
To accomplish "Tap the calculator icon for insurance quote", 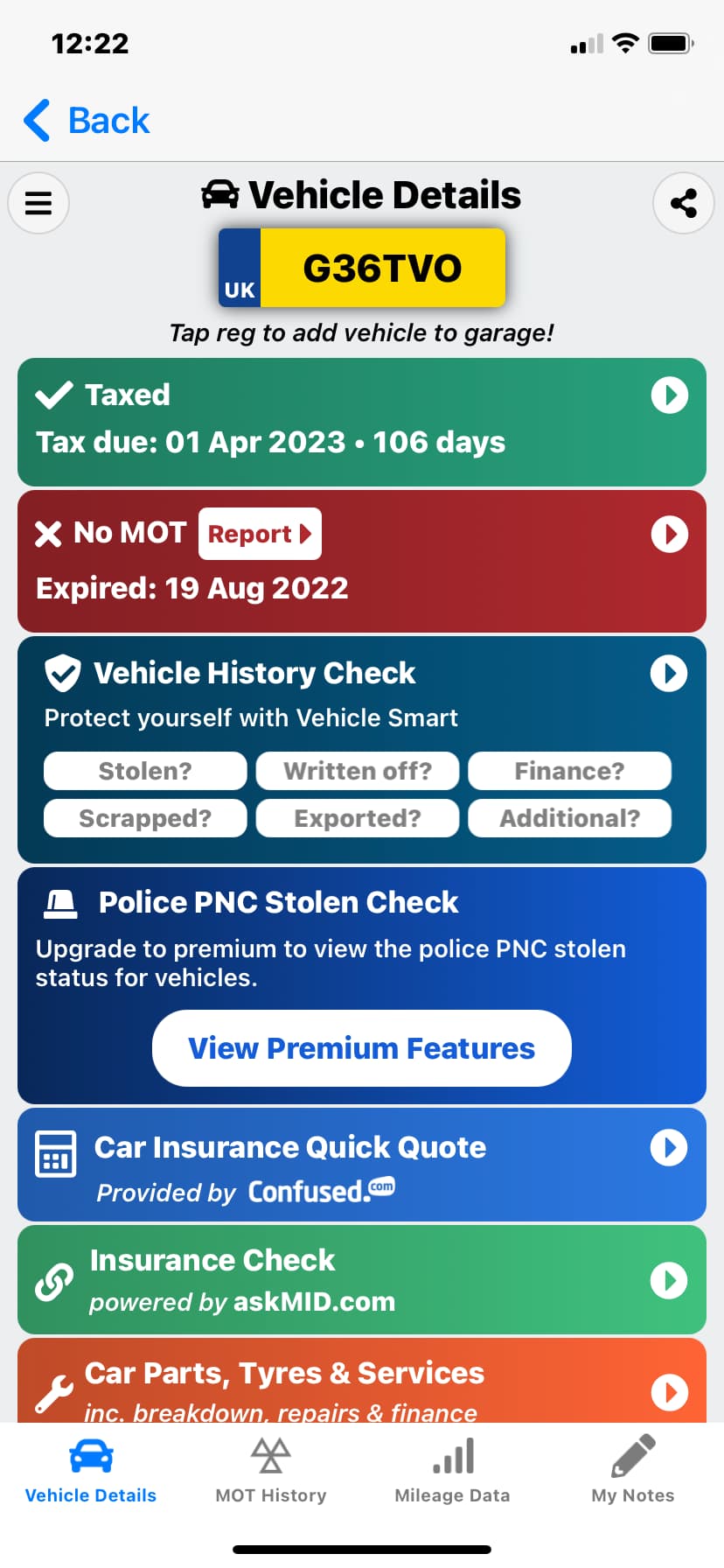I will coord(55,1153).
